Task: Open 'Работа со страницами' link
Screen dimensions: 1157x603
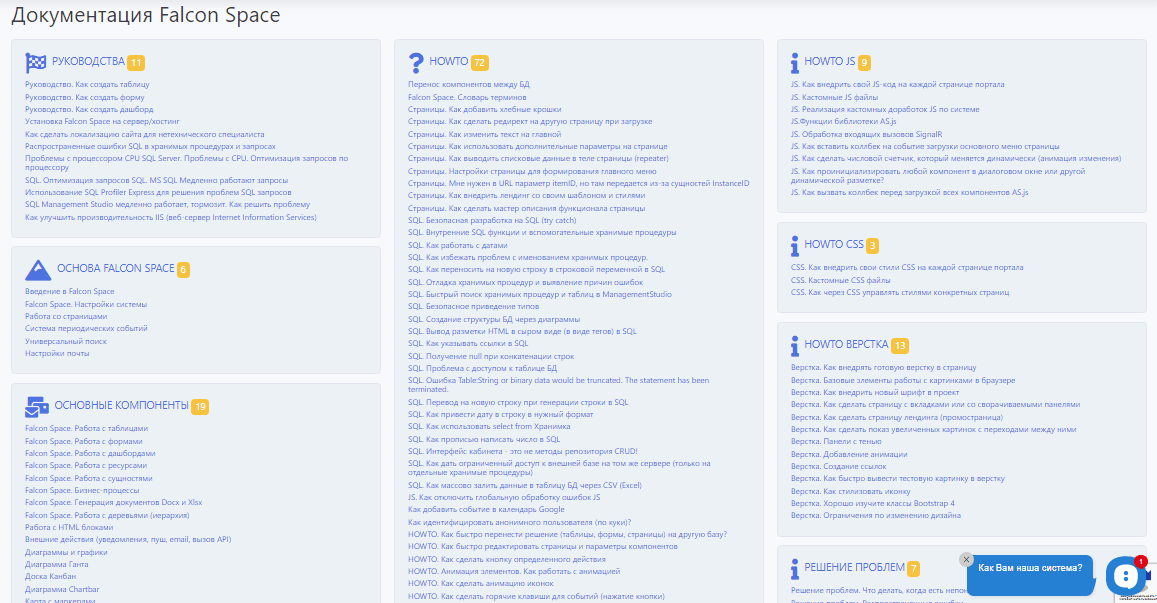Action: (66, 317)
